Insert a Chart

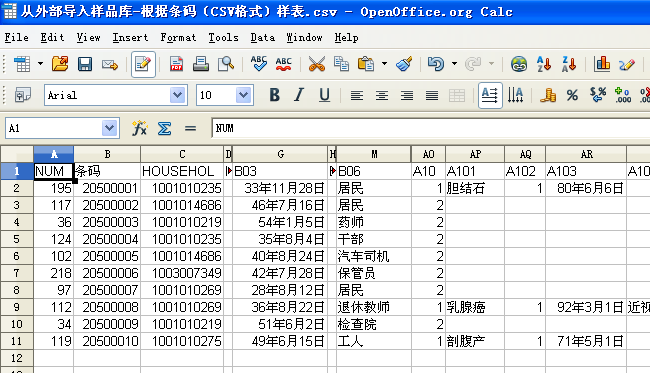click(602, 64)
